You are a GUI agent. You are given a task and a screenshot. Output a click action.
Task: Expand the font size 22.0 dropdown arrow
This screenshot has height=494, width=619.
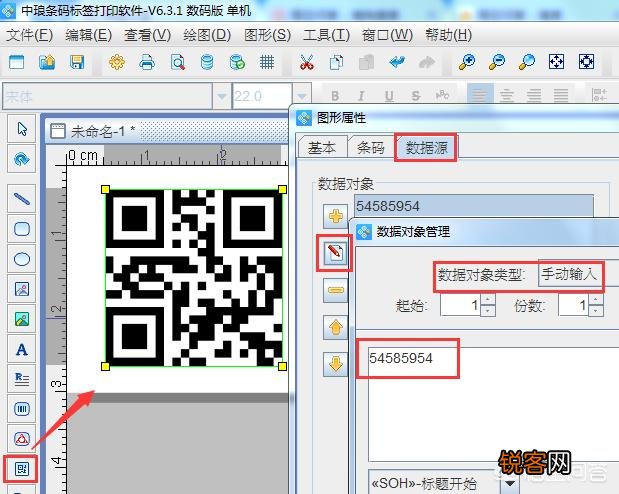coord(302,96)
